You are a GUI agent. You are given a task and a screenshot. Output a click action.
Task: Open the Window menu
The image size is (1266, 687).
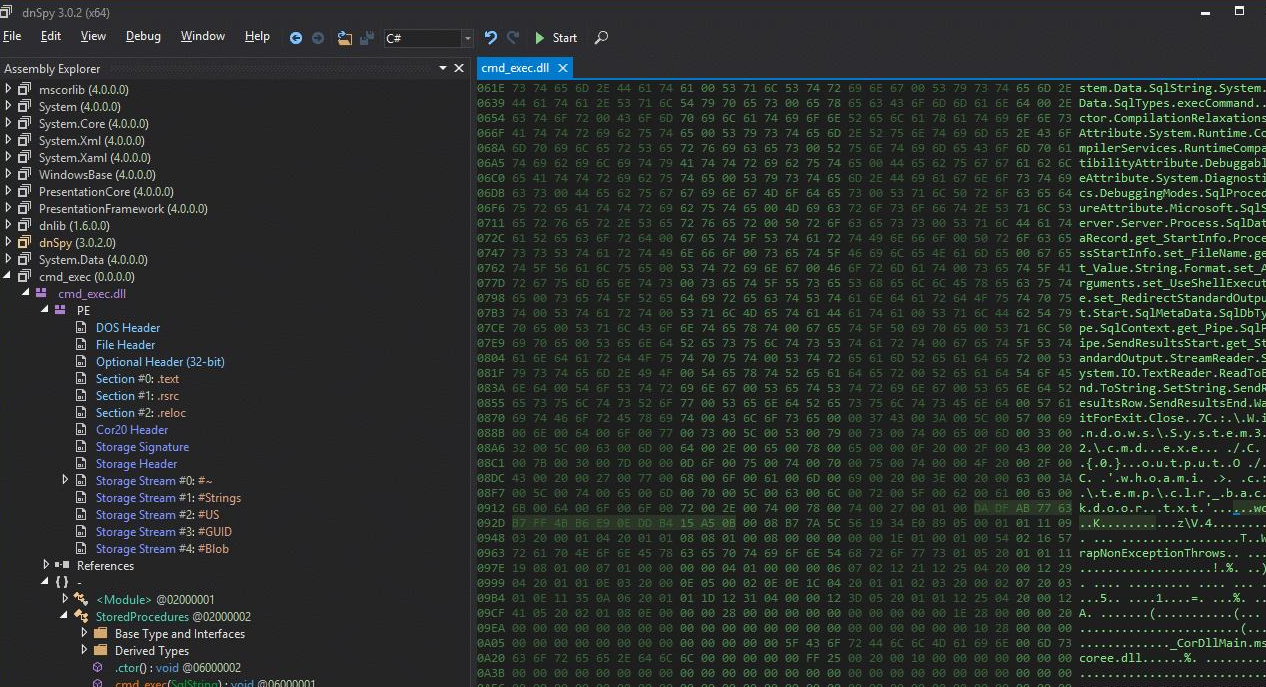(x=203, y=37)
